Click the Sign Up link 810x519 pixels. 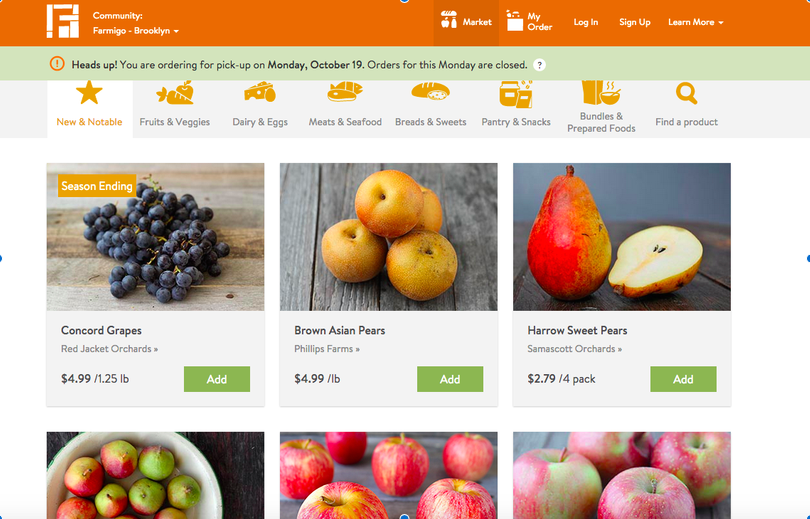634,22
